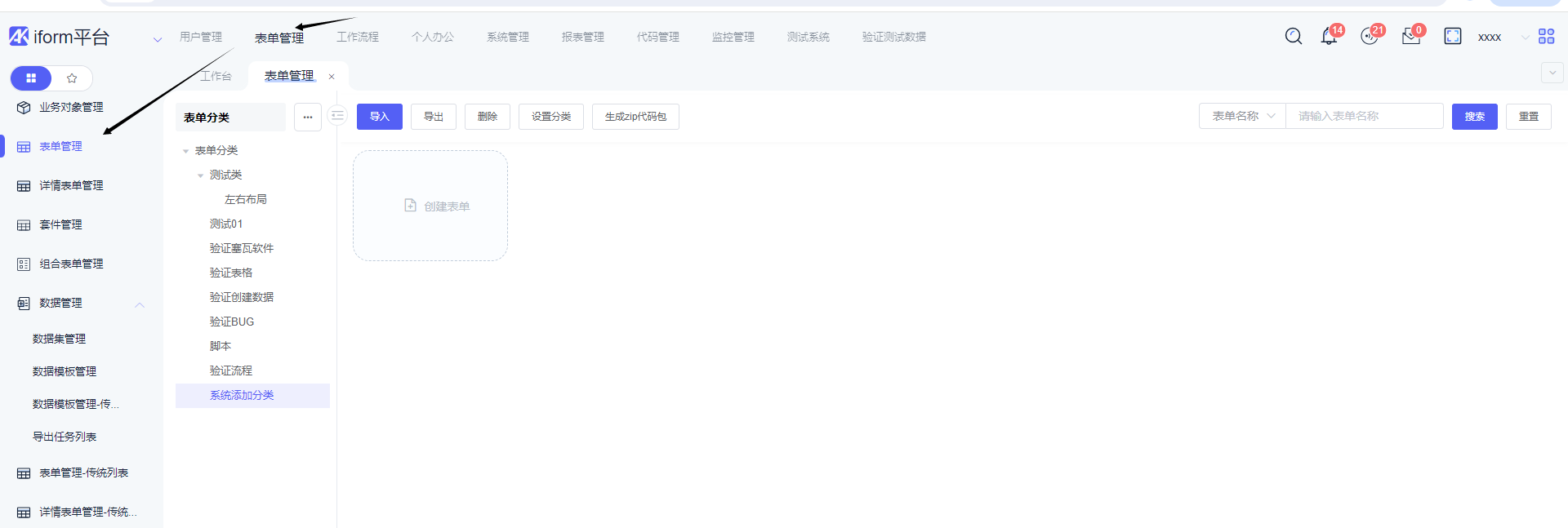Screen dimensions: 1568x528
Task: Click the three-dots more button beside 表单分类
Action: tap(308, 117)
